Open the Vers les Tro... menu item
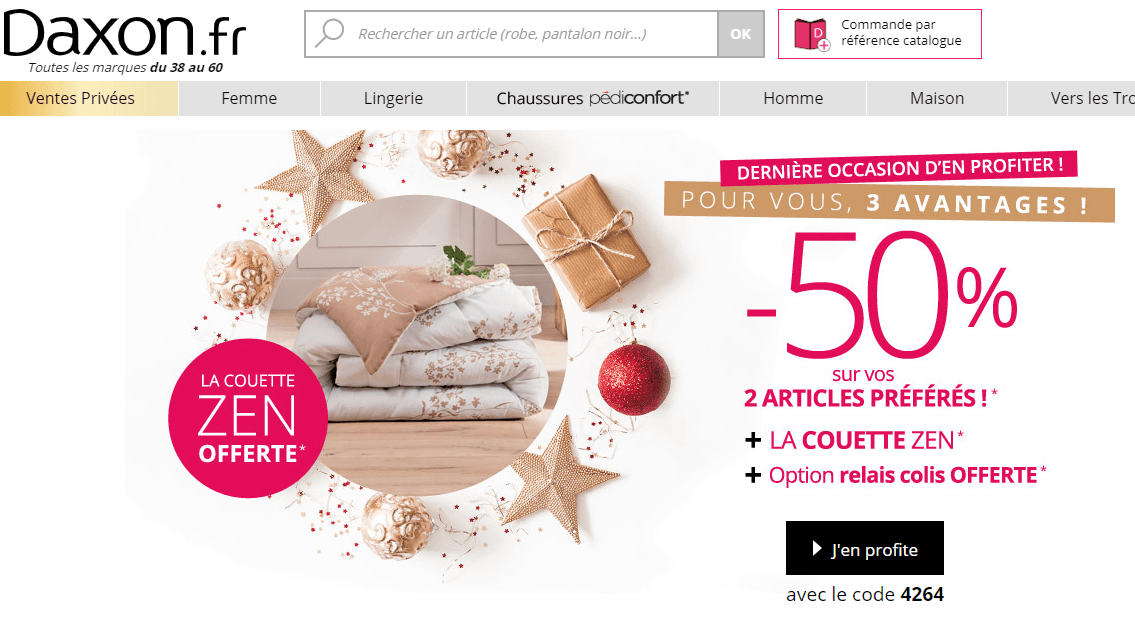This screenshot has width=1135, height=620. 1072,98
